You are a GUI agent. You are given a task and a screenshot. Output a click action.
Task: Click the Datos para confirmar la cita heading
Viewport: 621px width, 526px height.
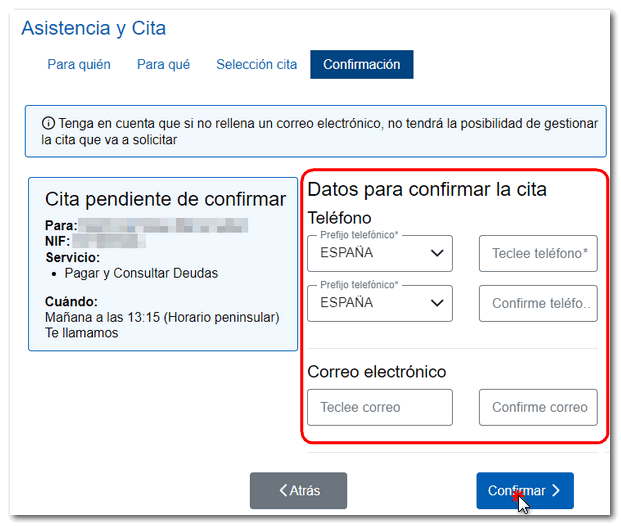pyautogui.click(x=427, y=189)
